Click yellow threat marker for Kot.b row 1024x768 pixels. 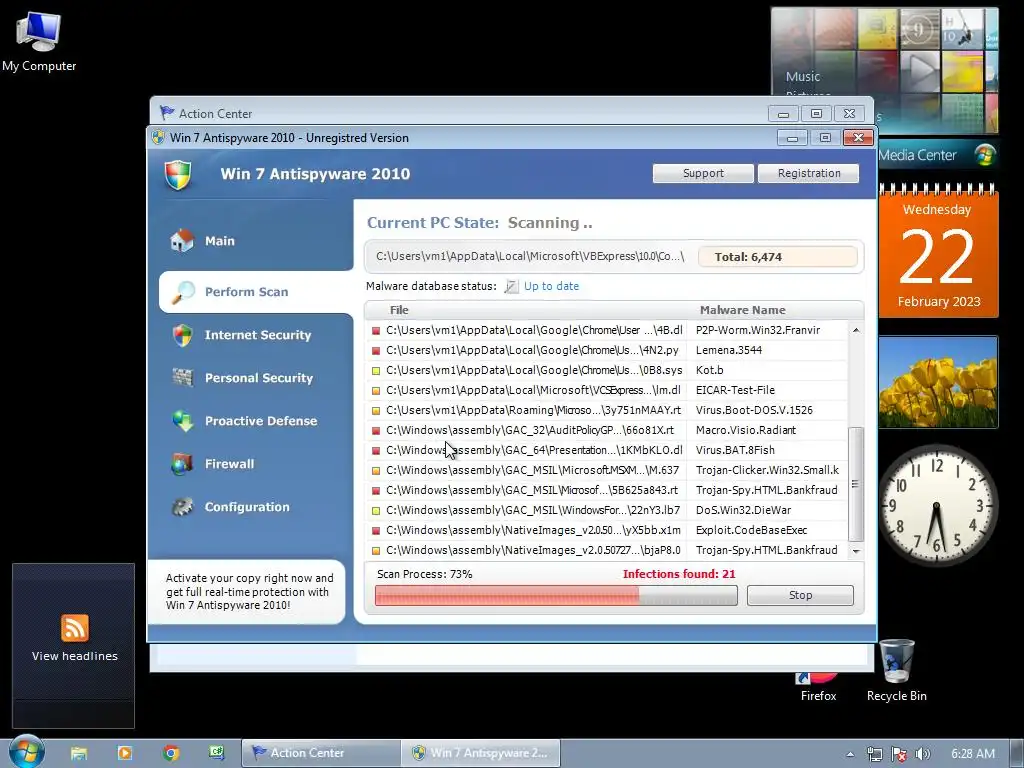click(376, 370)
